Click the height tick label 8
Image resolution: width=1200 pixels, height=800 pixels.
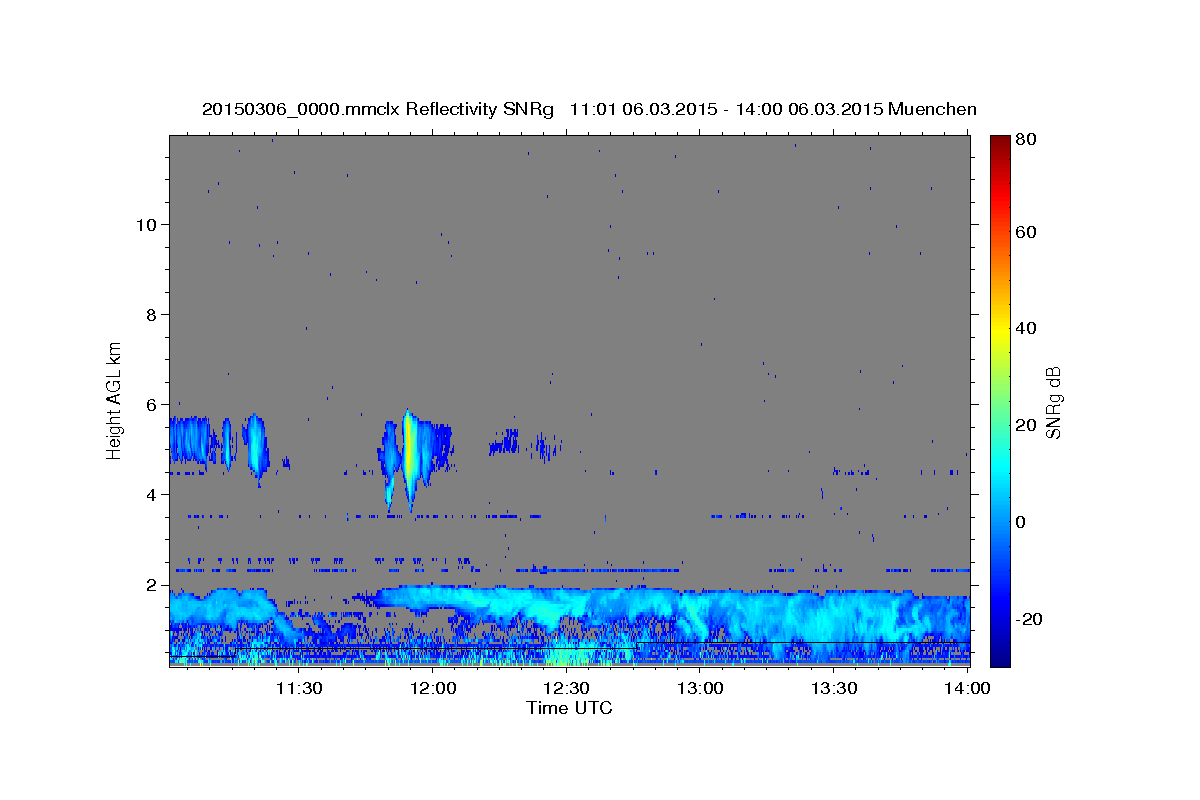tap(151, 314)
